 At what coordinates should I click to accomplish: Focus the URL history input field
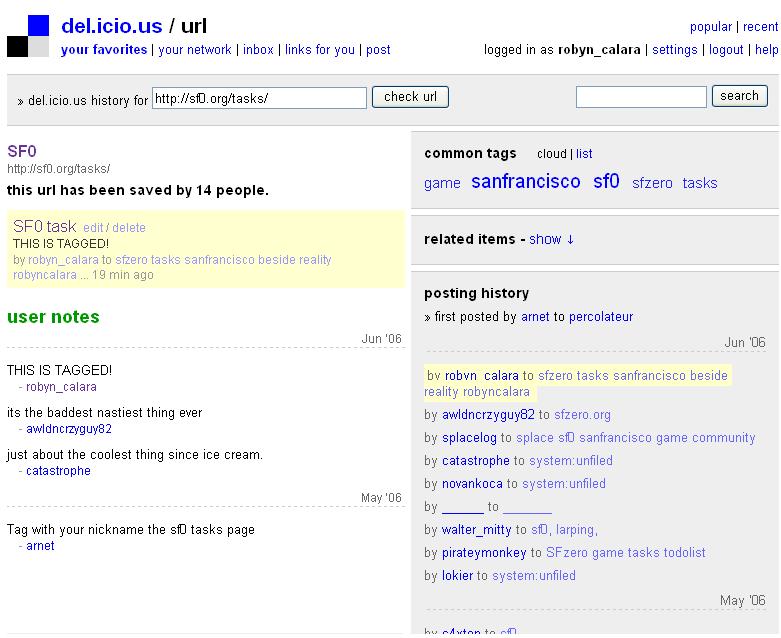click(259, 98)
